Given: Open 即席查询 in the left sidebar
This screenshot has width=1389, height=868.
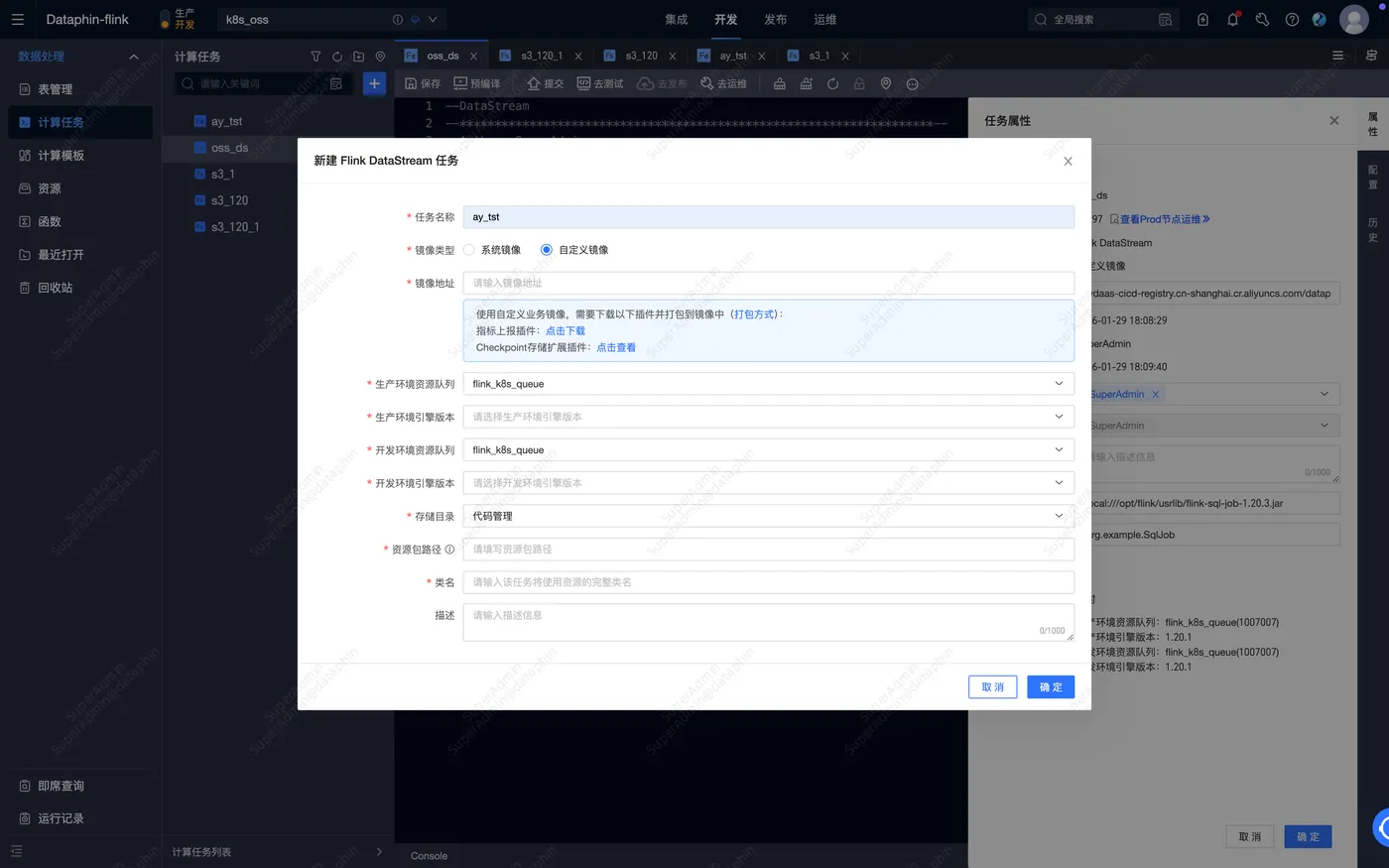Looking at the screenshot, I should 61,786.
